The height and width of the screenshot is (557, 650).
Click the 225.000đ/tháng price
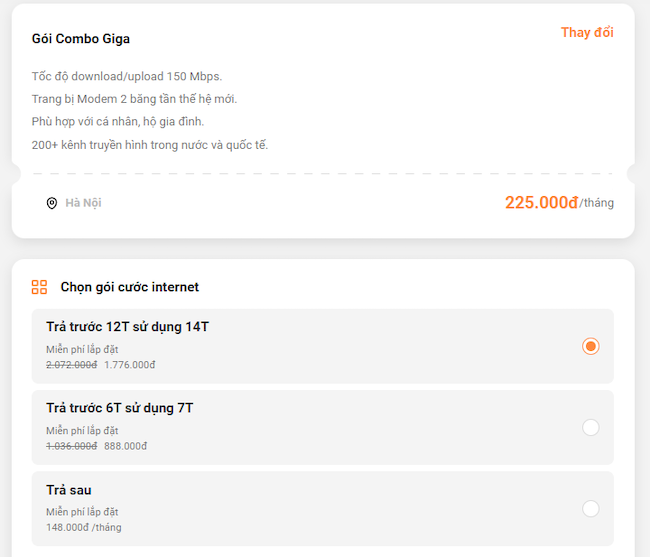559,203
